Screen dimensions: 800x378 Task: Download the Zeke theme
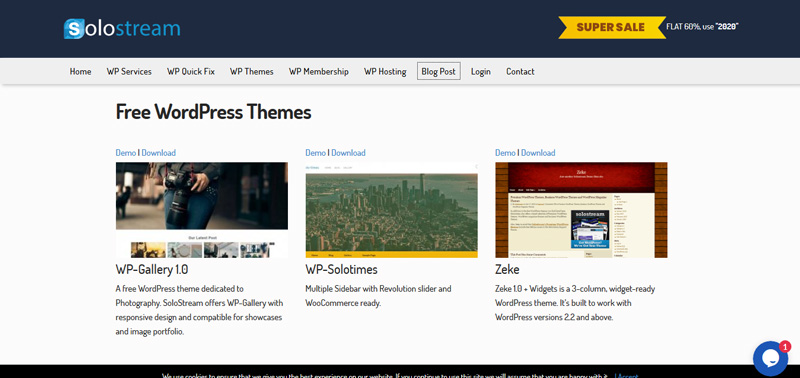[538, 153]
